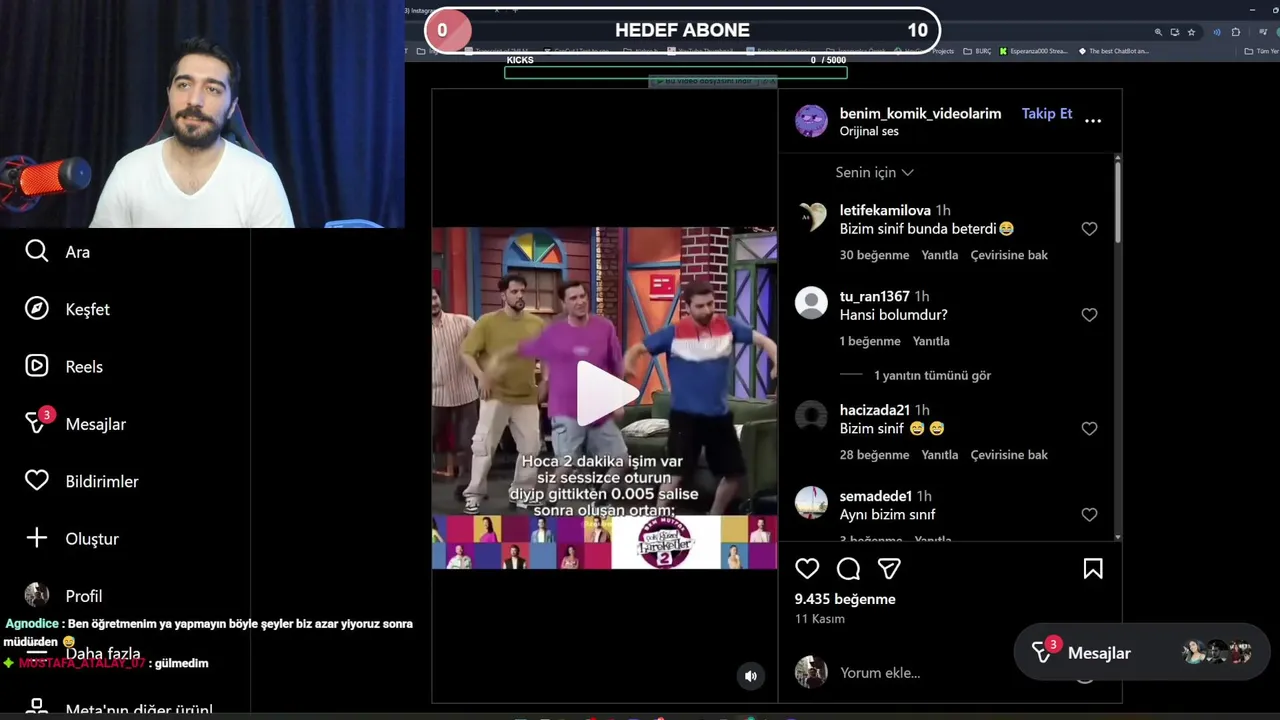Open Mesajlar in left sidebar
This screenshot has height=720, width=1280.
(x=75, y=424)
